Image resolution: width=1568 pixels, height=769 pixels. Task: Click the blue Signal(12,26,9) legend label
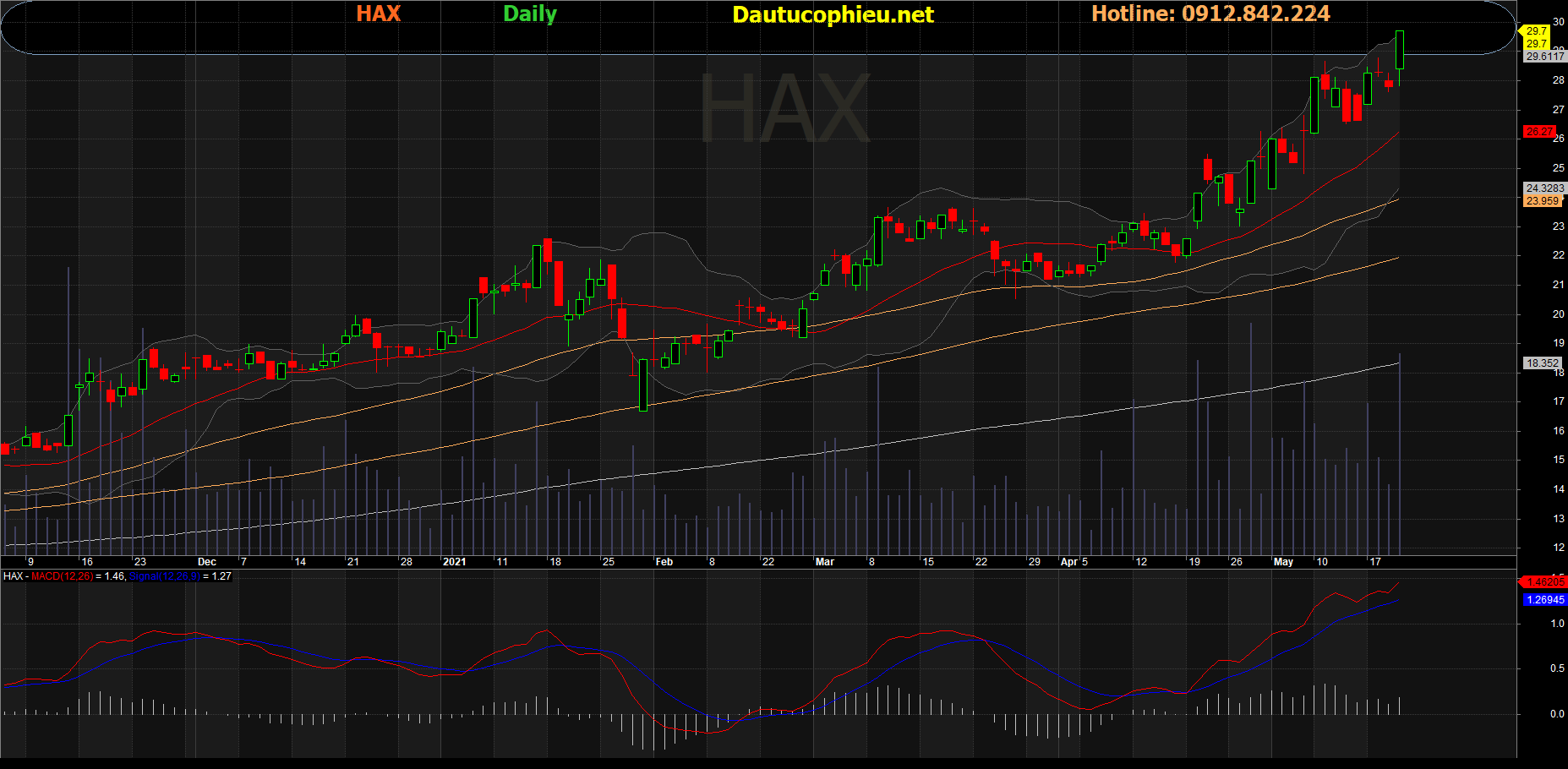coord(164,576)
